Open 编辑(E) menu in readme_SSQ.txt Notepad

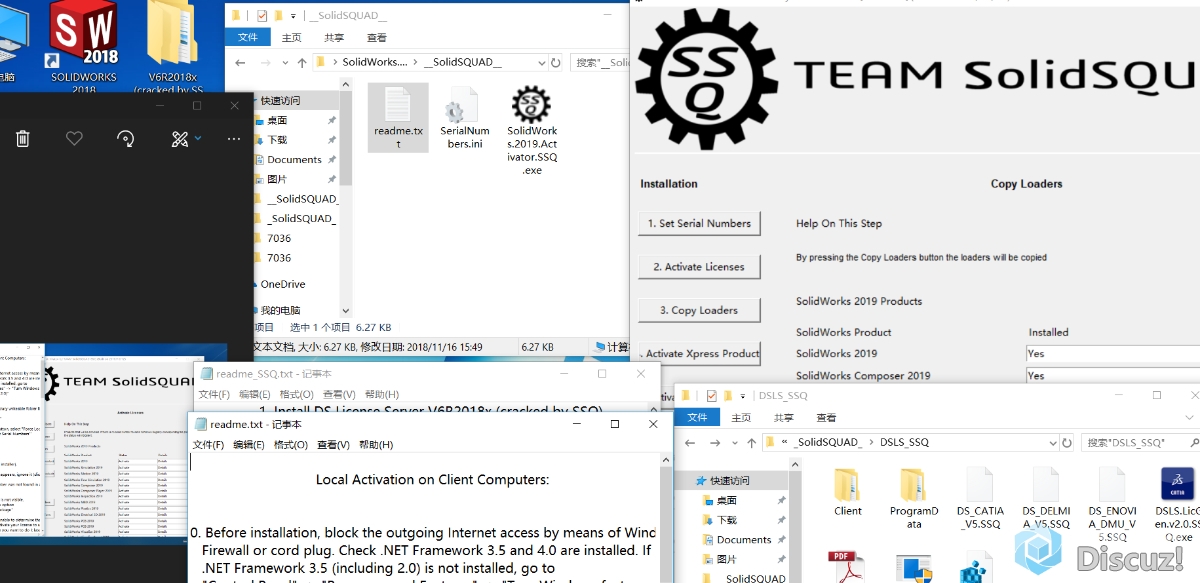point(253,394)
